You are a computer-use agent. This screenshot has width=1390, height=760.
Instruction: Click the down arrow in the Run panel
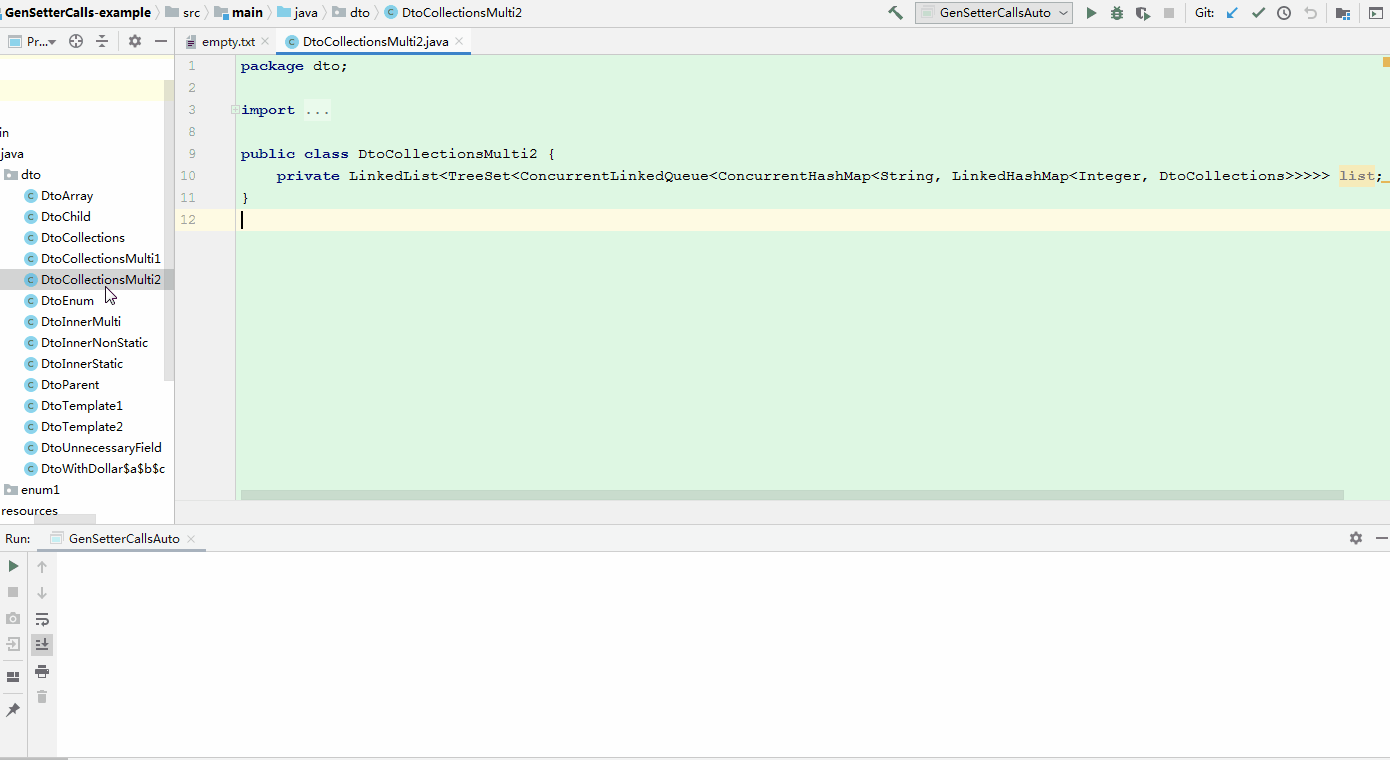tap(42, 592)
